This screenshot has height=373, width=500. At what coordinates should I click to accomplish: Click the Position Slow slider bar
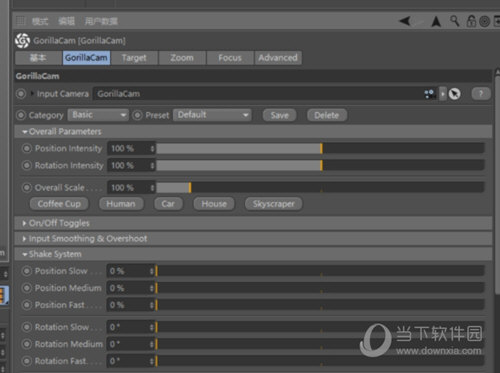(320, 271)
